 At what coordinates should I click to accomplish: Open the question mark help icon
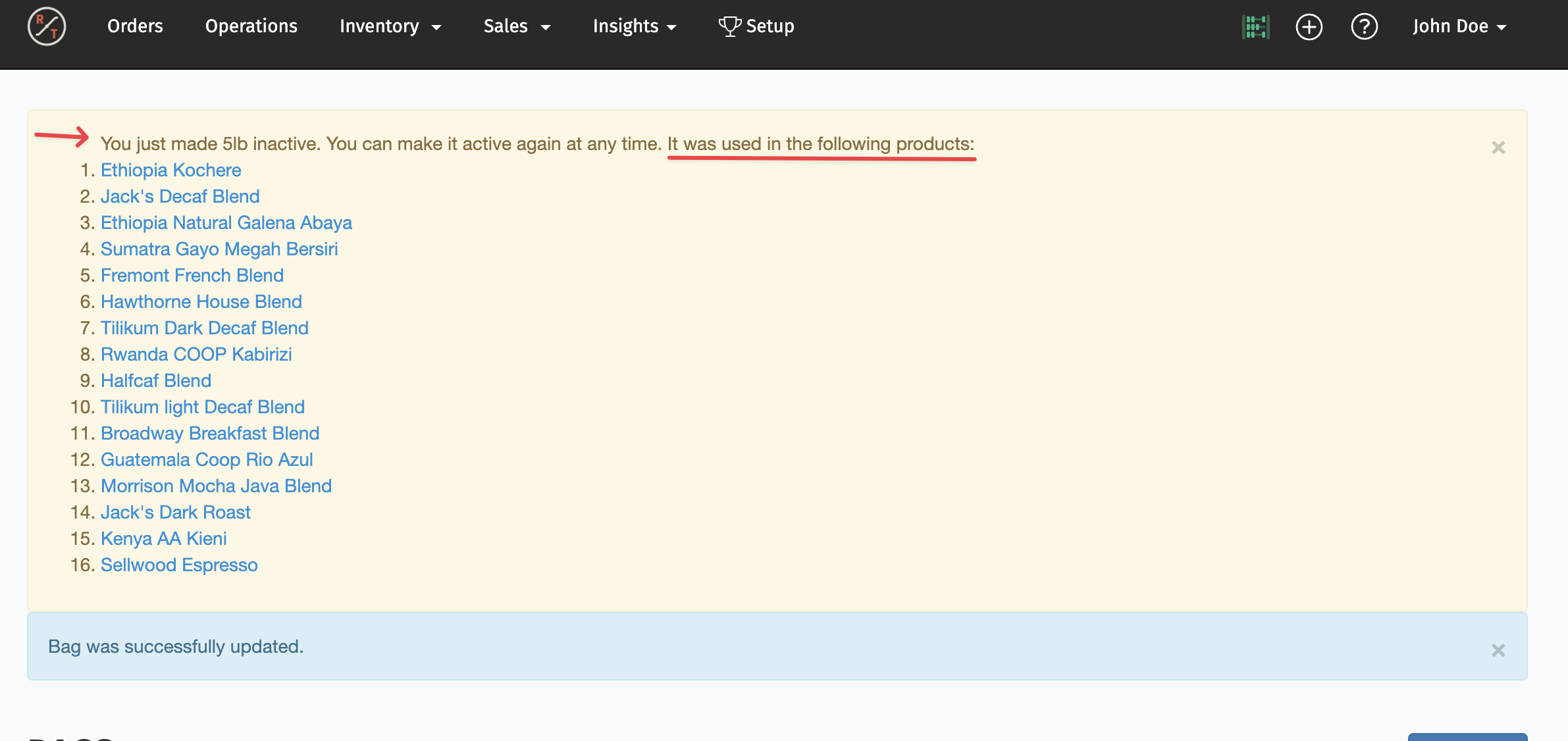click(x=1364, y=27)
